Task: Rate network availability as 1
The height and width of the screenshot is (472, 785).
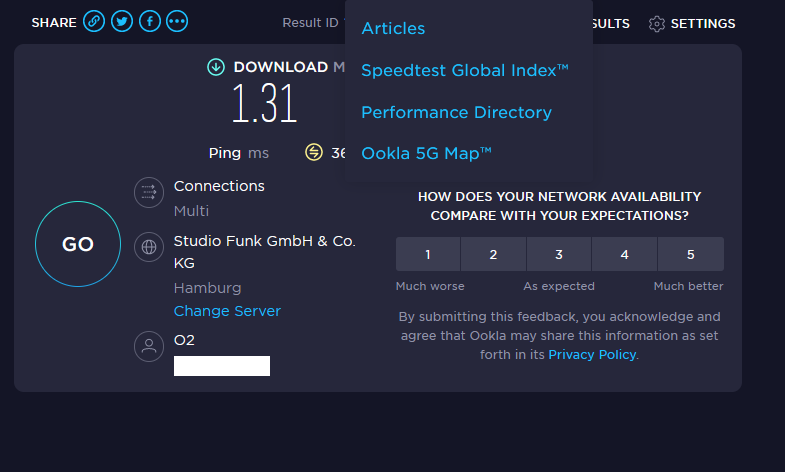Action: point(428,254)
